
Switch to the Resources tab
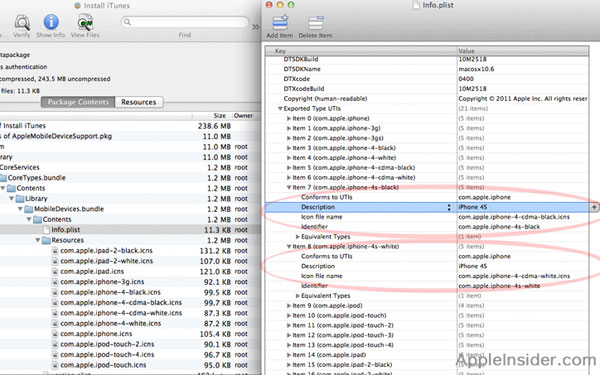139,102
